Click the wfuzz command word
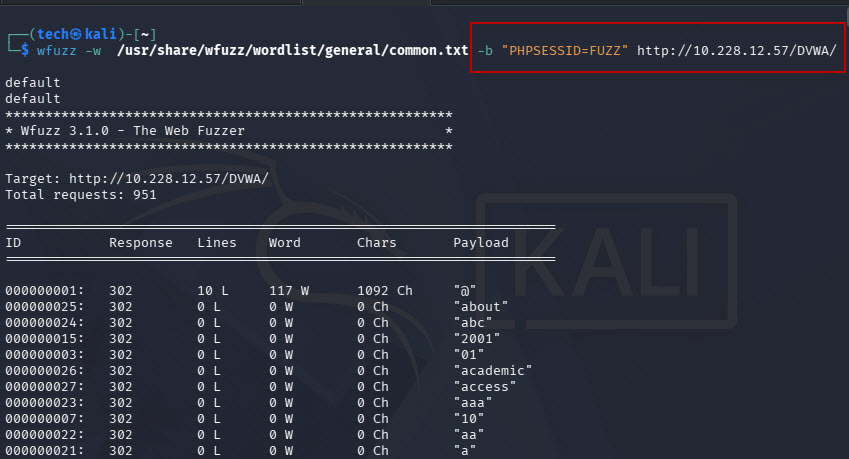Viewport: 849px width, 459px height. click(x=56, y=51)
